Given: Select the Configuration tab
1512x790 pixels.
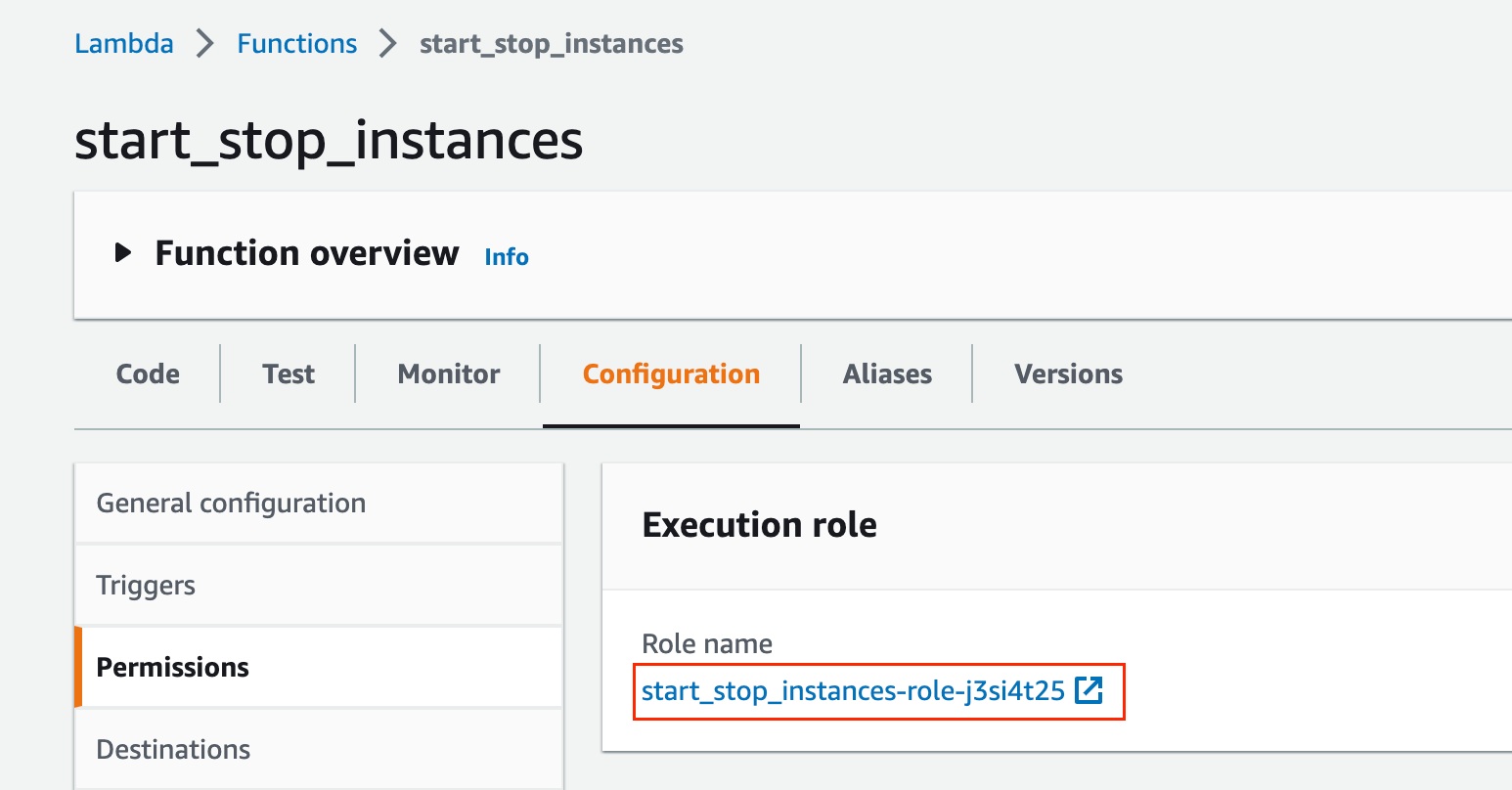Looking at the screenshot, I should pos(670,373).
